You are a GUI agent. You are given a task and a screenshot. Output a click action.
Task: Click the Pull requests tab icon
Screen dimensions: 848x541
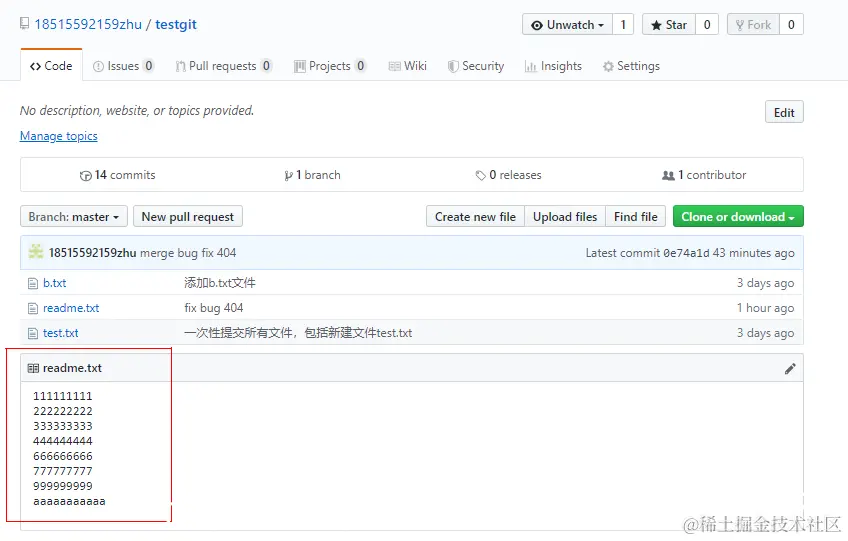(181, 67)
